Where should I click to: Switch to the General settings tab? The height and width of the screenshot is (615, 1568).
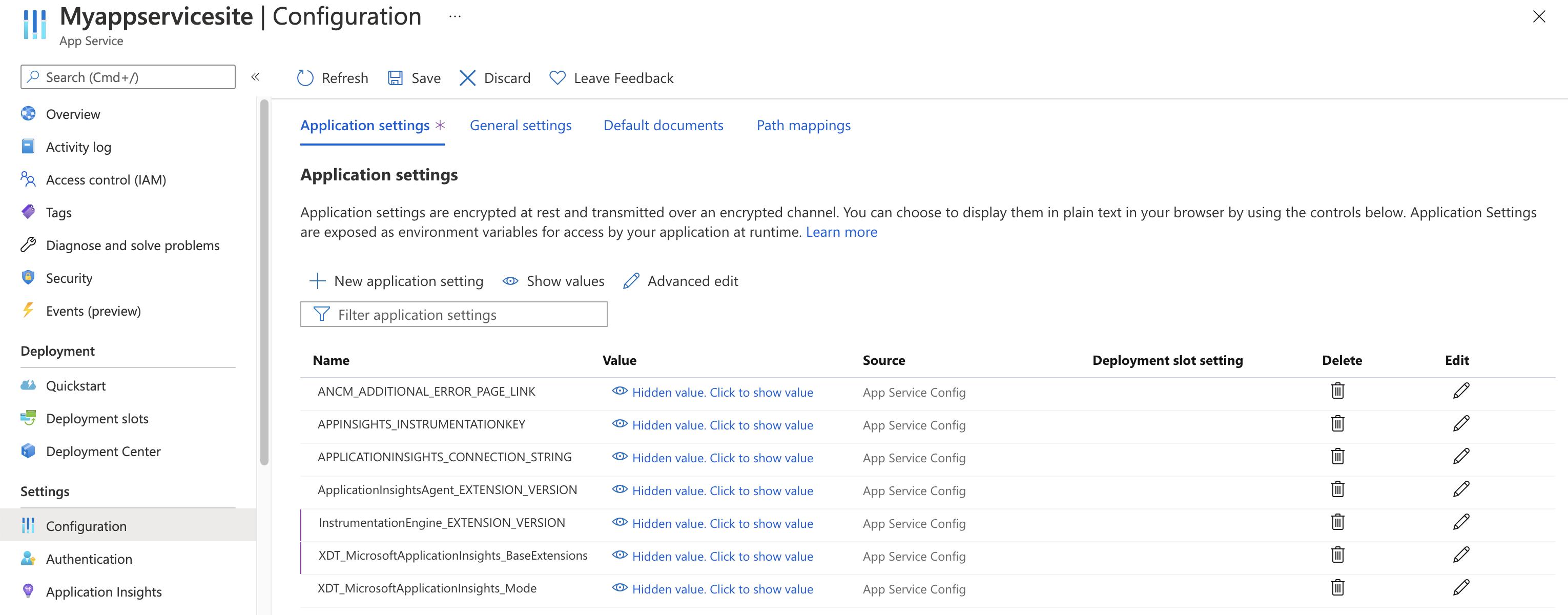pyautogui.click(x=521, y=125)
